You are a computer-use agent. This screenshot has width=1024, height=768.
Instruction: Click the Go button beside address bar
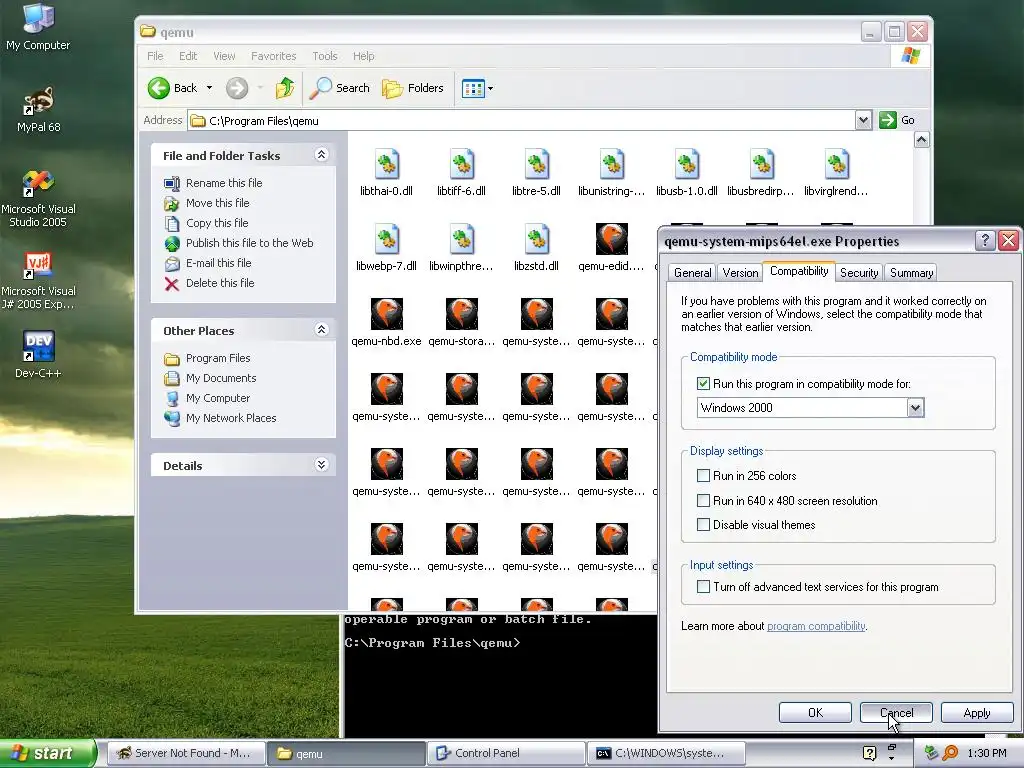click(897, 120)
